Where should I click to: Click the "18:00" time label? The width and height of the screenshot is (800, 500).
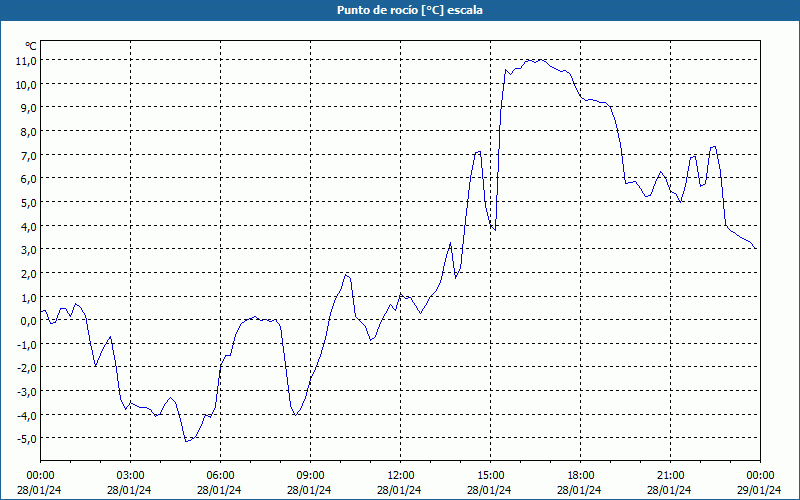pyautogui.click(x=581, y=476)
